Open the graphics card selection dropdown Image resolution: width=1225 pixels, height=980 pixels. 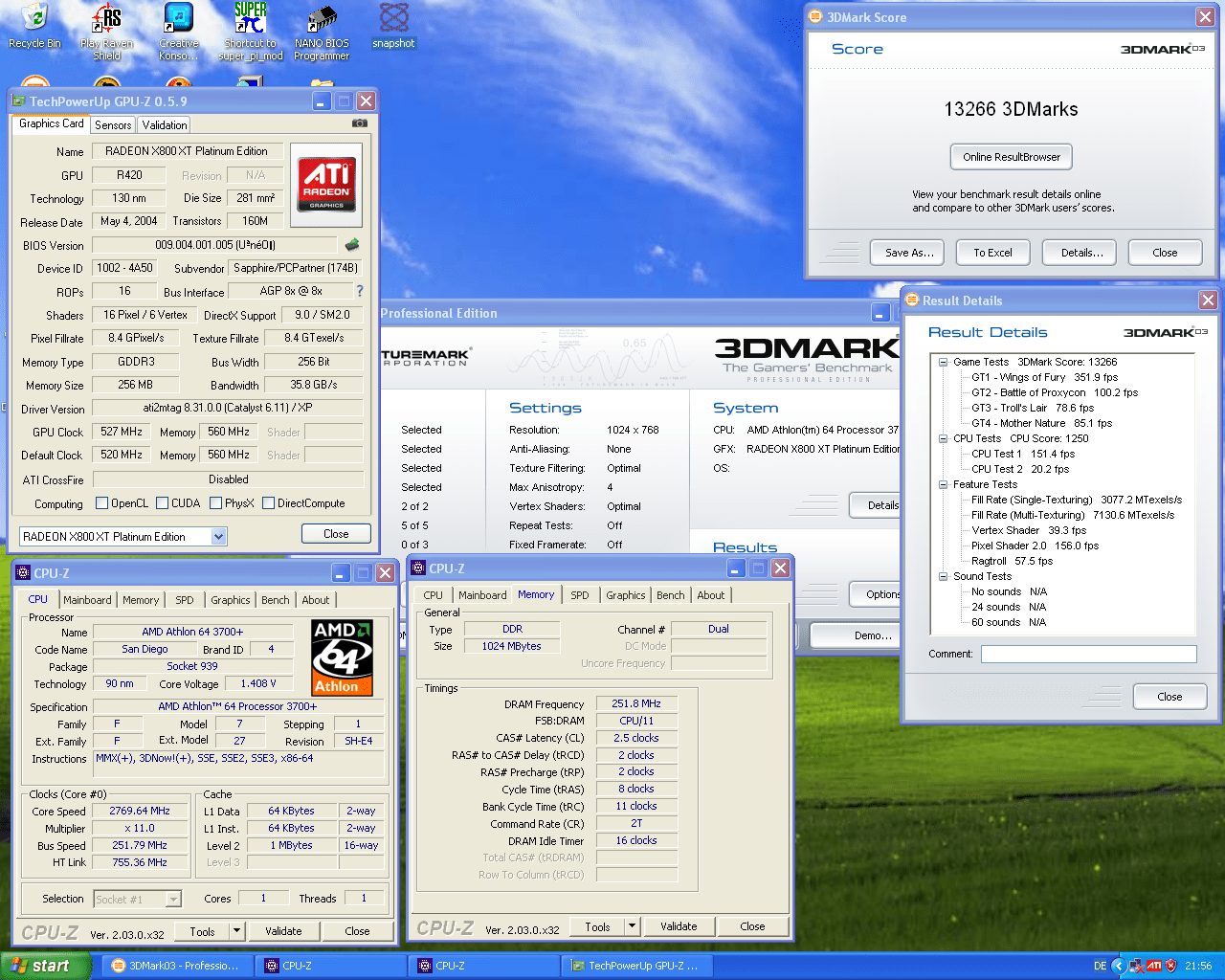point(218,537)
